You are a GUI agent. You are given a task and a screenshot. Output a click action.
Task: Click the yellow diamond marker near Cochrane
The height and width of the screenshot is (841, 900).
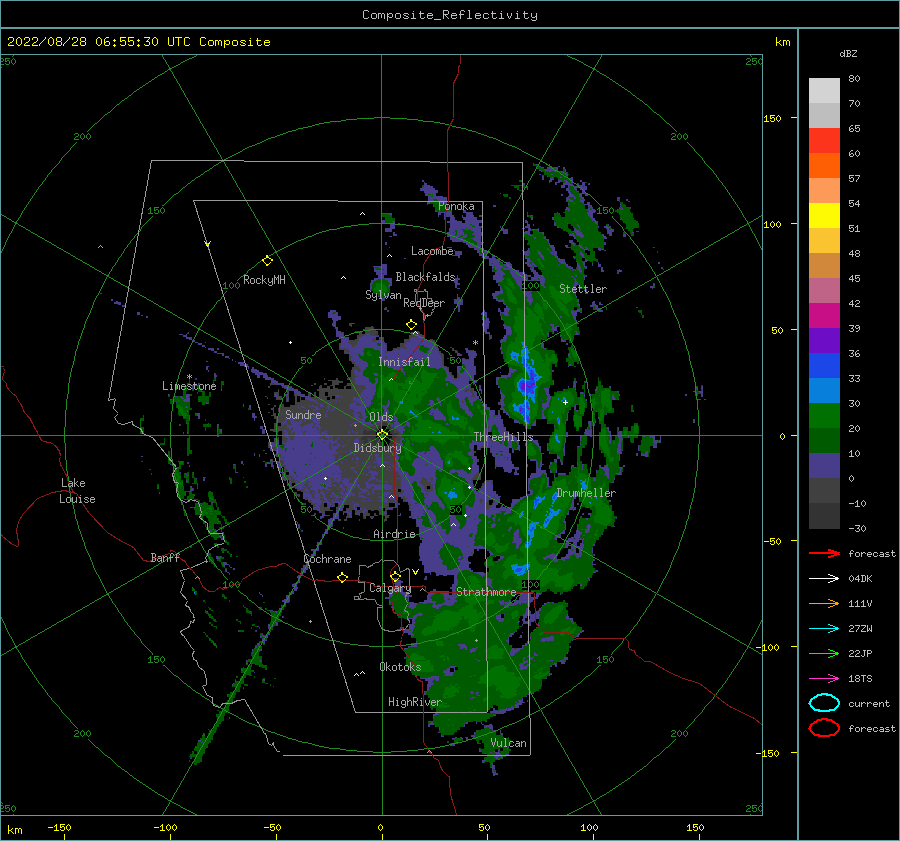point(342,577)
